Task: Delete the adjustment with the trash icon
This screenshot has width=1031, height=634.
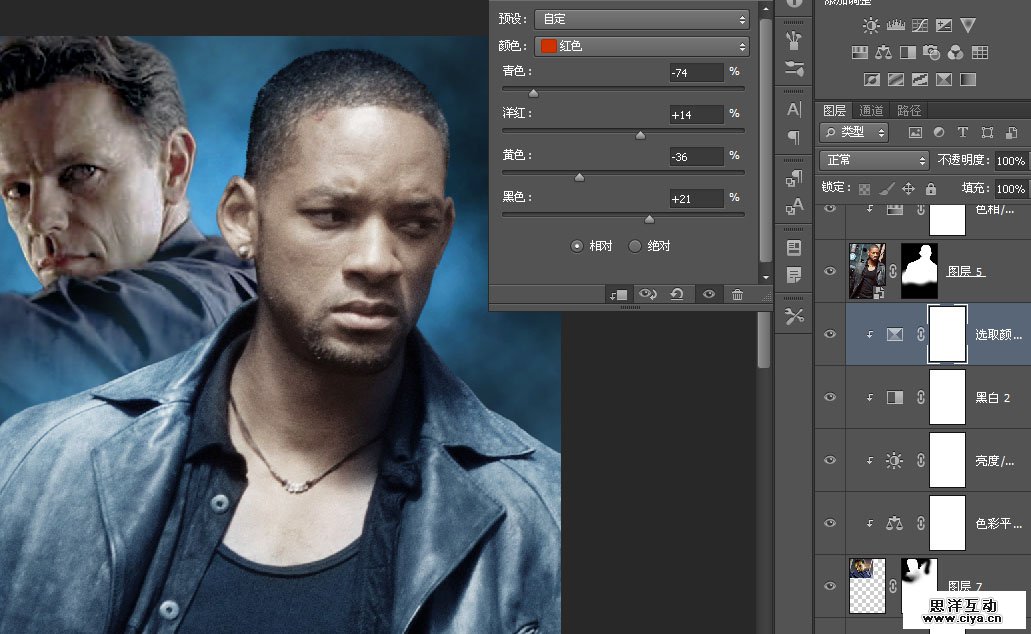Action: pyautogui.click(x=737, y=294)
